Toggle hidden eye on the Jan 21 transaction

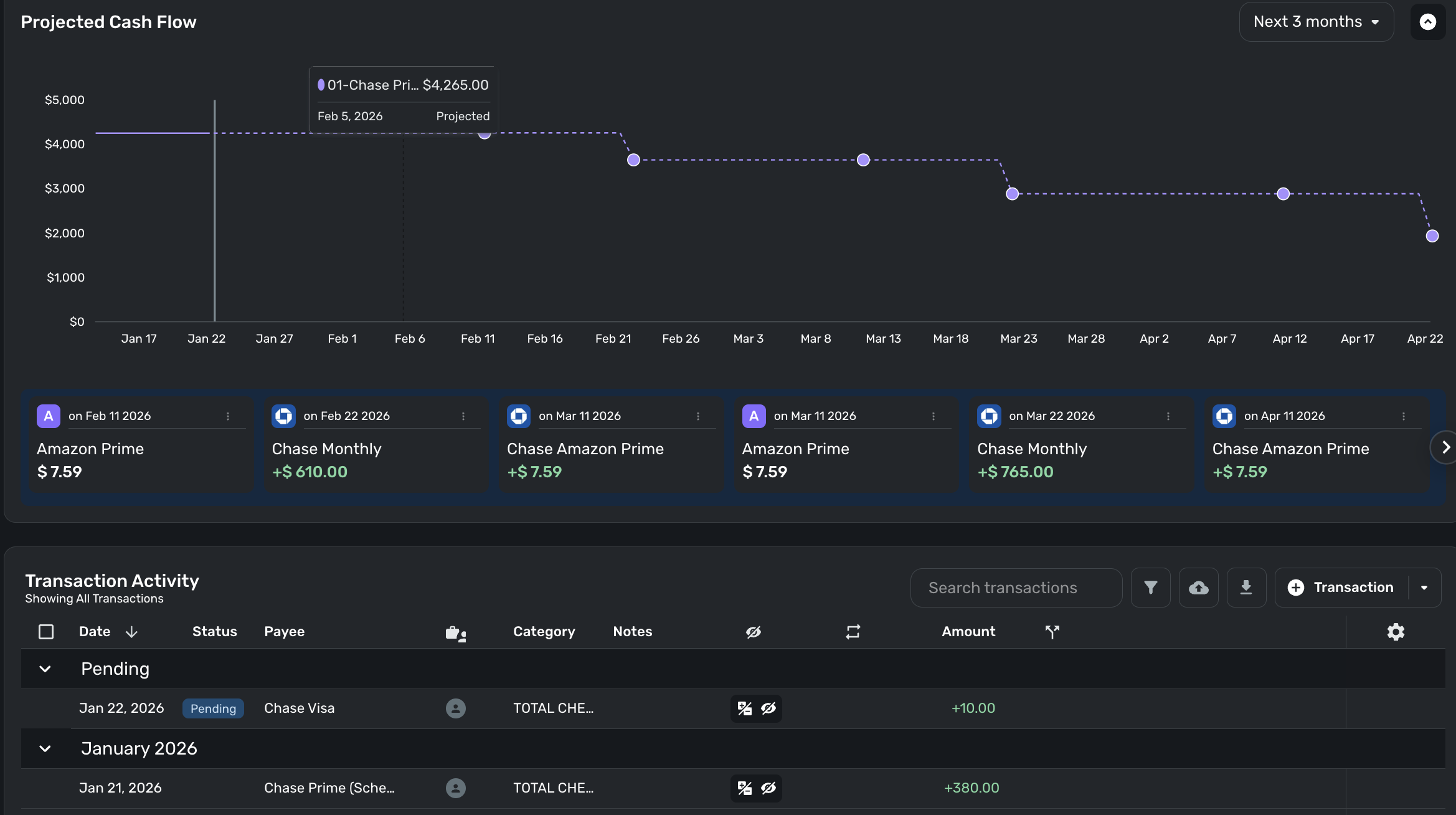768,788
